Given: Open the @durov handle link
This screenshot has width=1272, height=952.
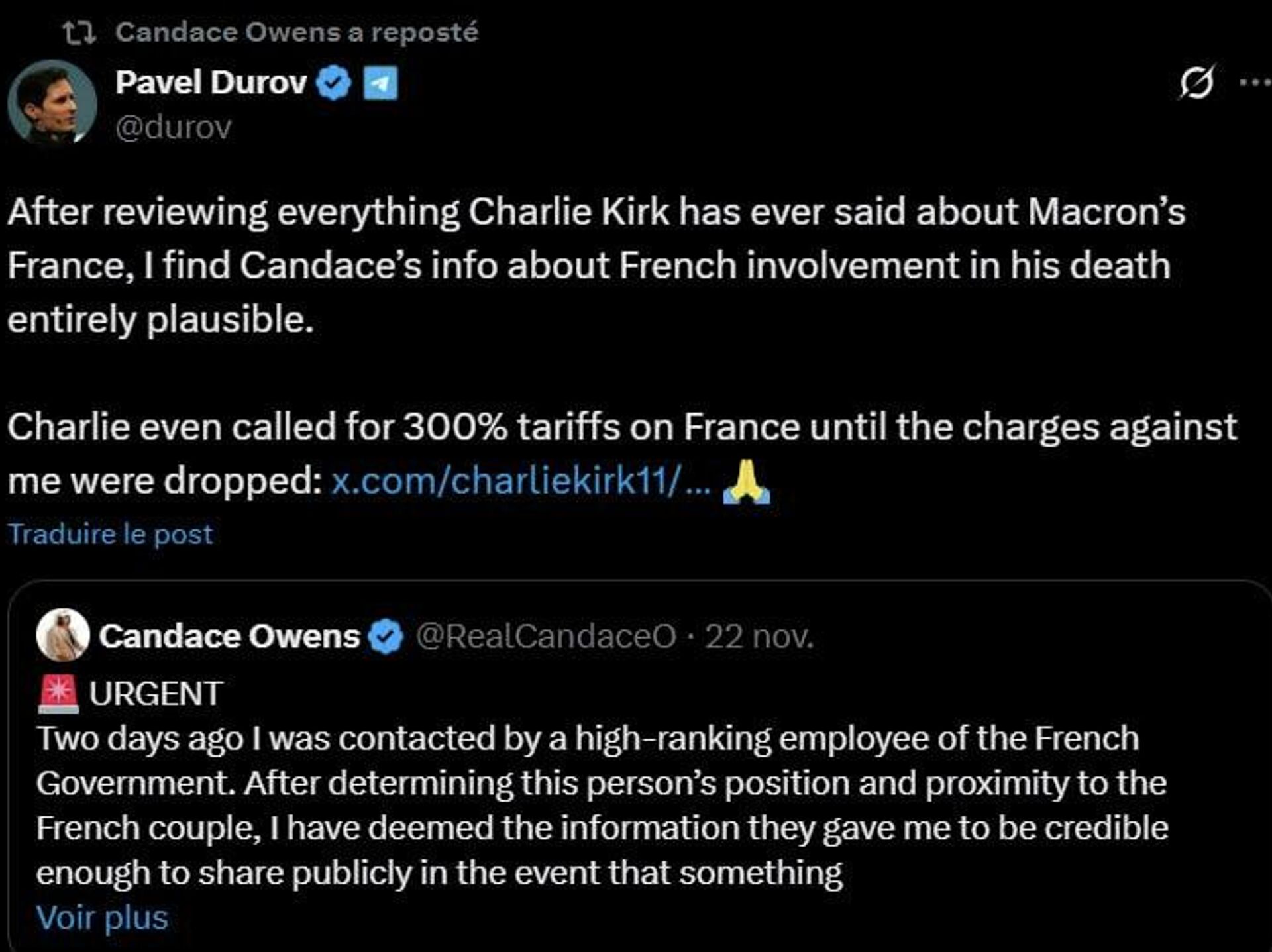Looking at the screenshot, I should coord(173,127).
